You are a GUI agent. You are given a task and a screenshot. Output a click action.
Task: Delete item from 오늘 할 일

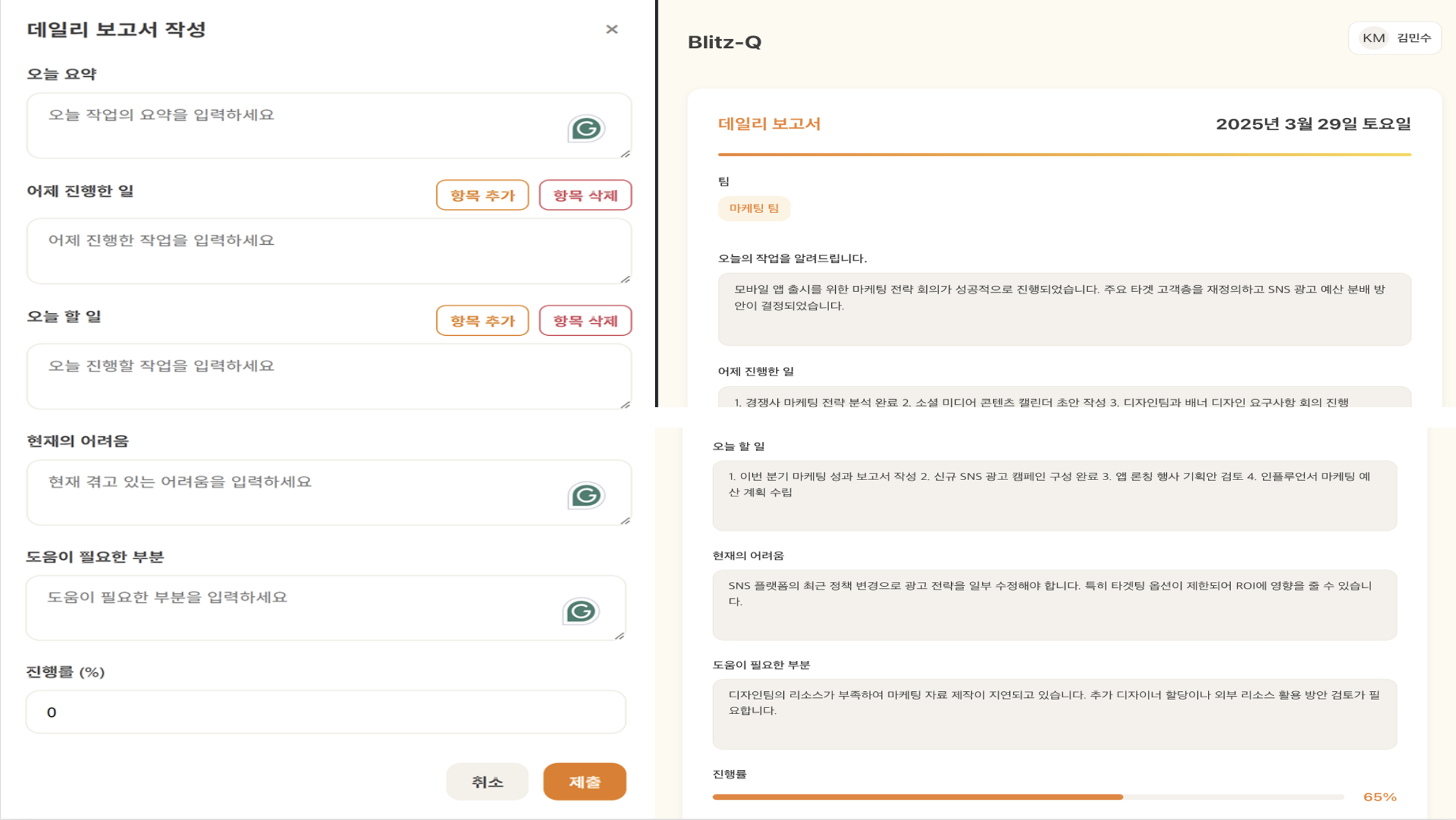(585, 321)
